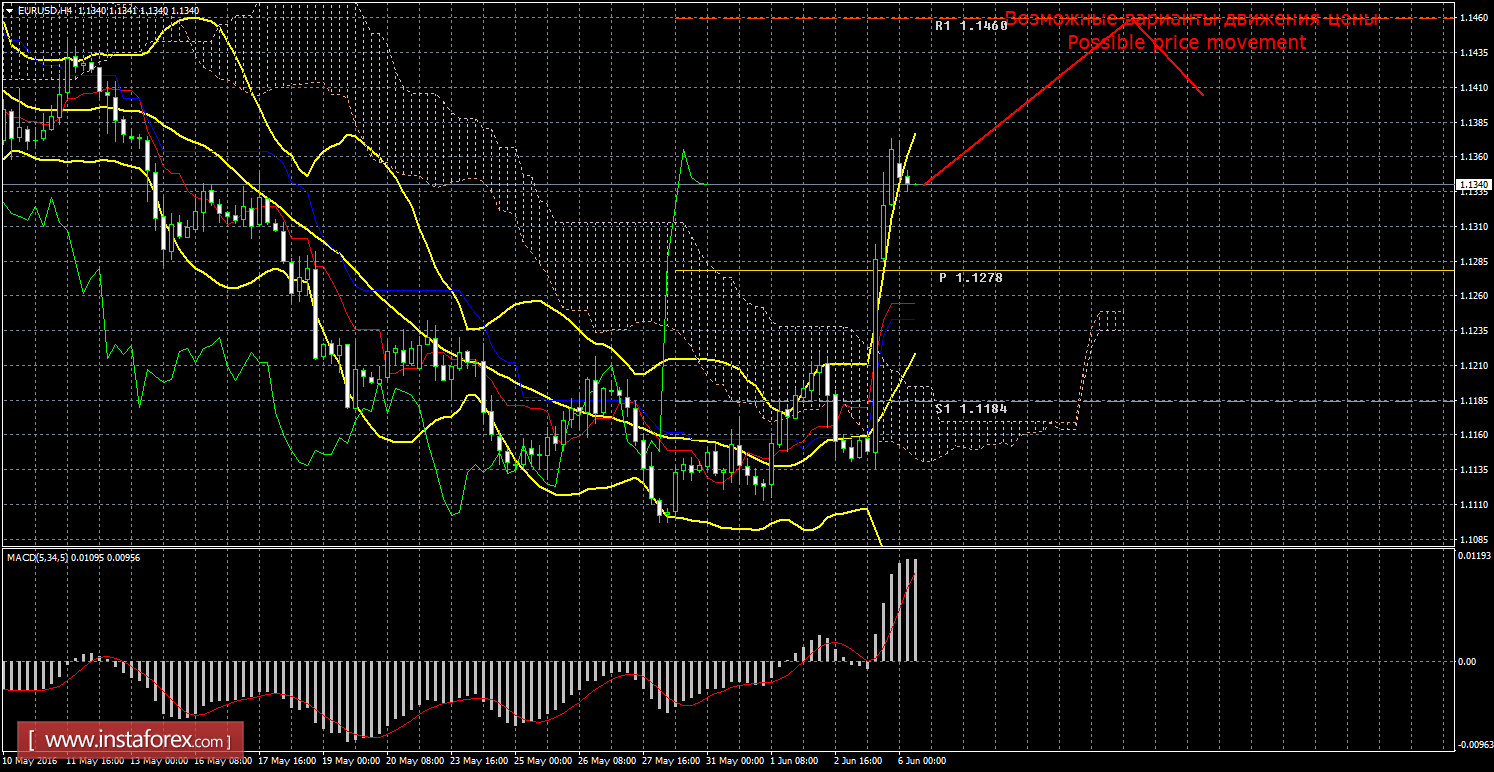Click the MACD scale value -0.00963
1494x772 pixels.
coord(1474,745)
